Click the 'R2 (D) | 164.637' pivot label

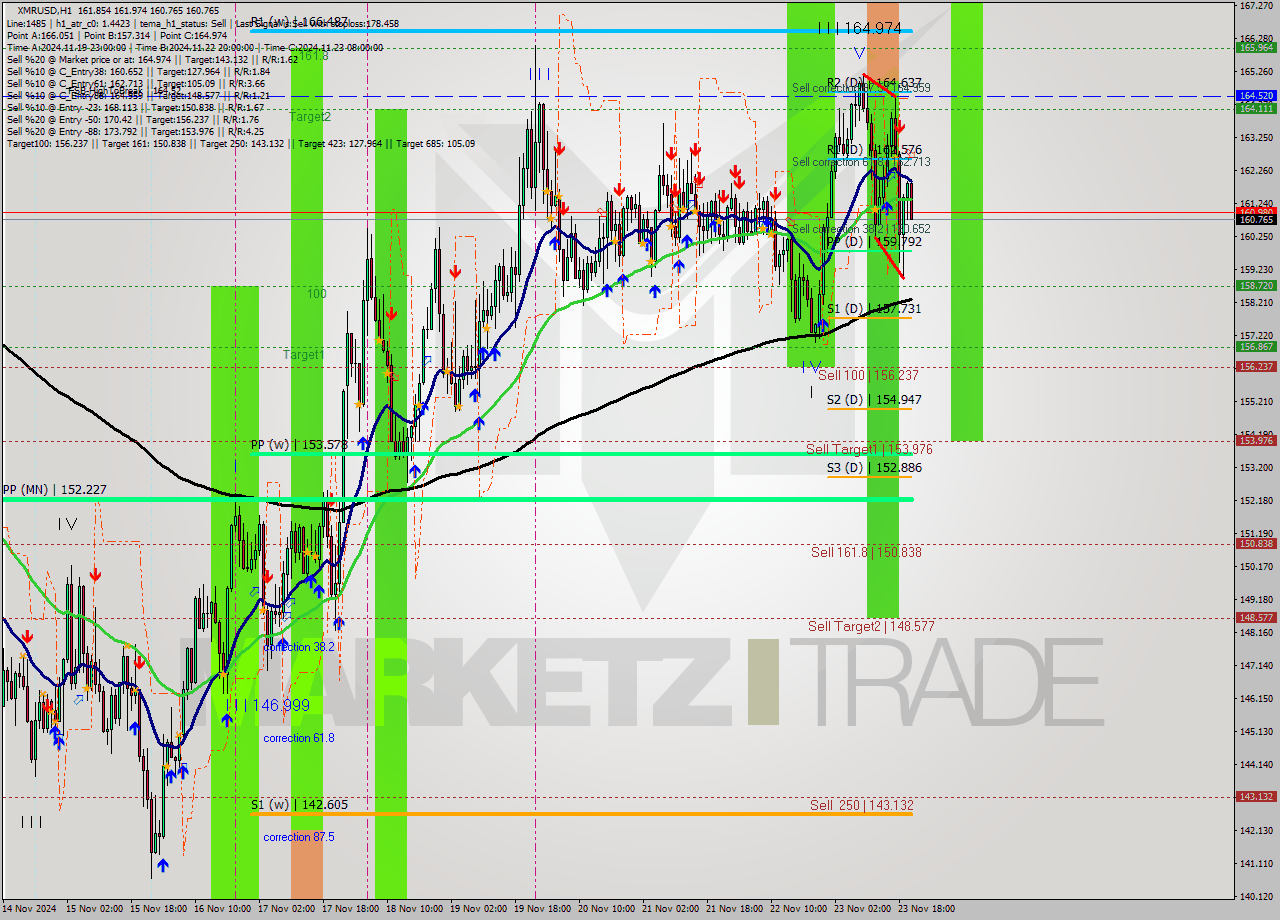click(873, 82)
